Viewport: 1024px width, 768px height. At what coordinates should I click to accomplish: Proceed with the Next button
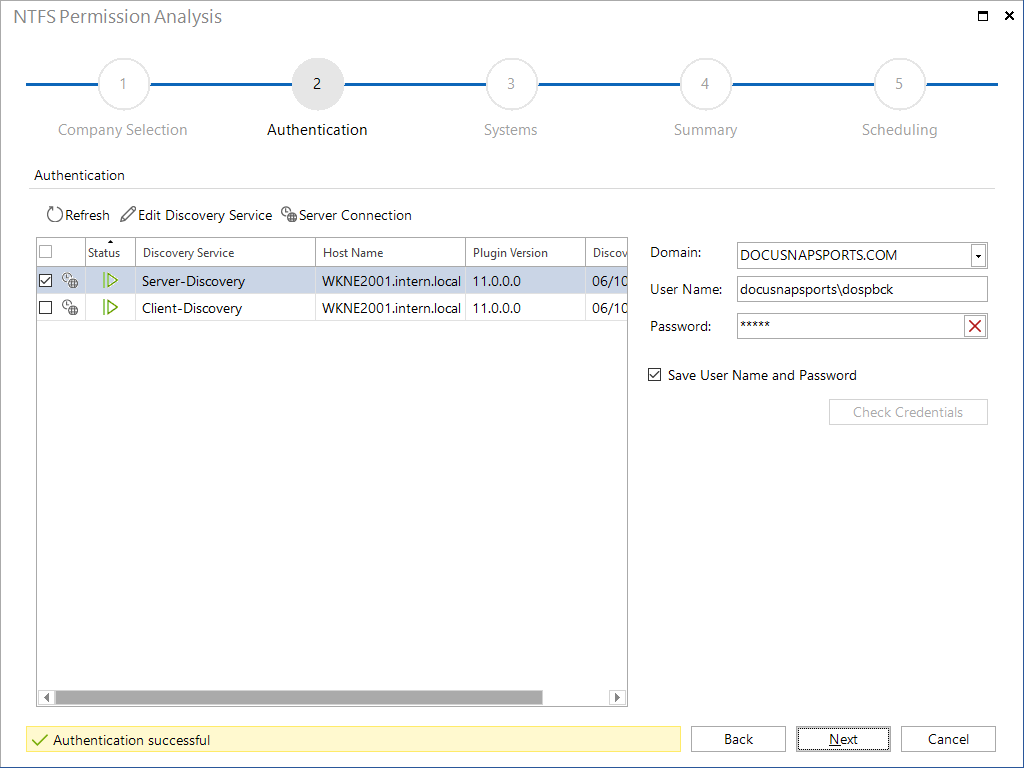click(843, 739)
